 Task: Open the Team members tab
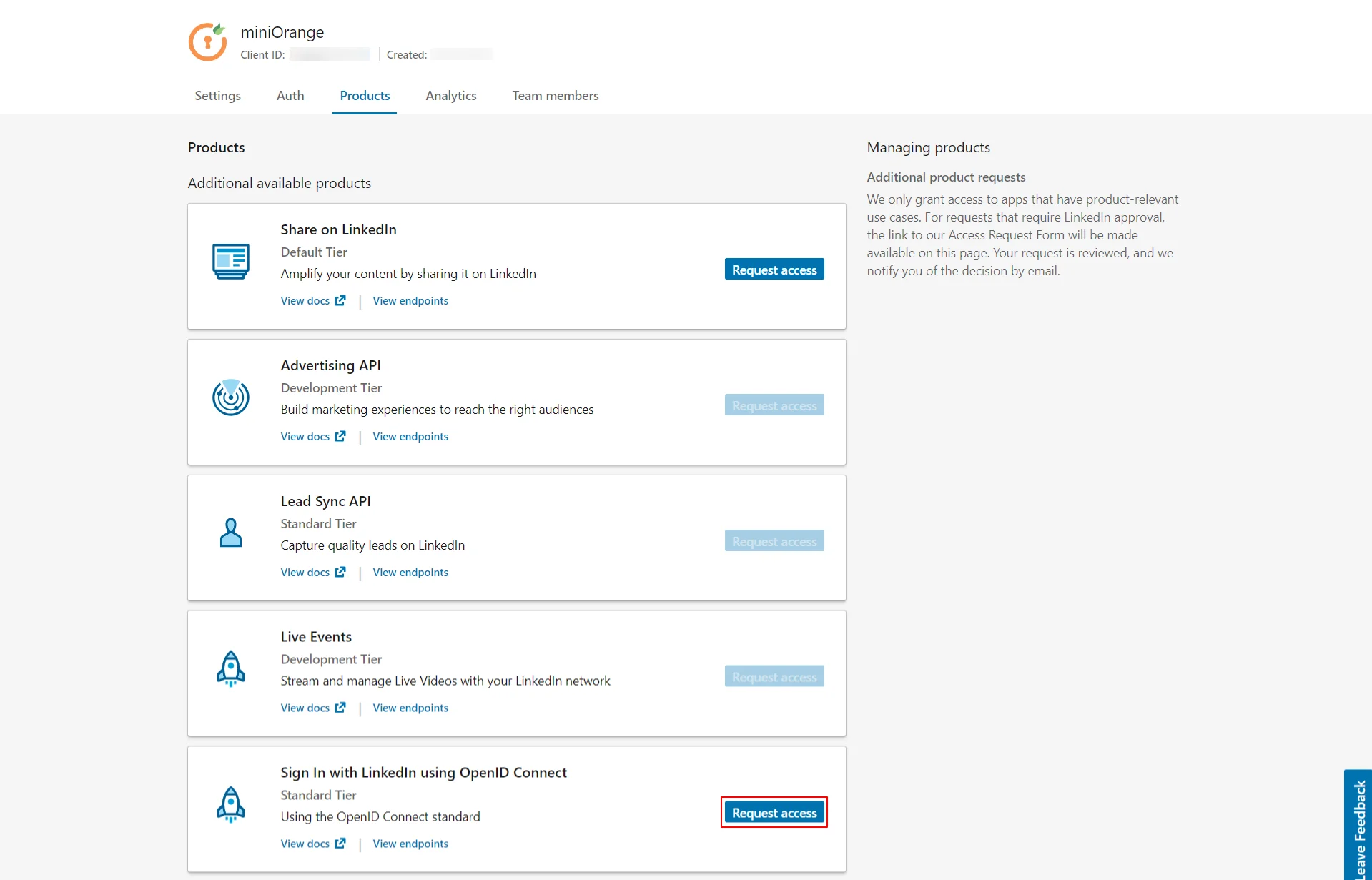click(x=556, y=96)
